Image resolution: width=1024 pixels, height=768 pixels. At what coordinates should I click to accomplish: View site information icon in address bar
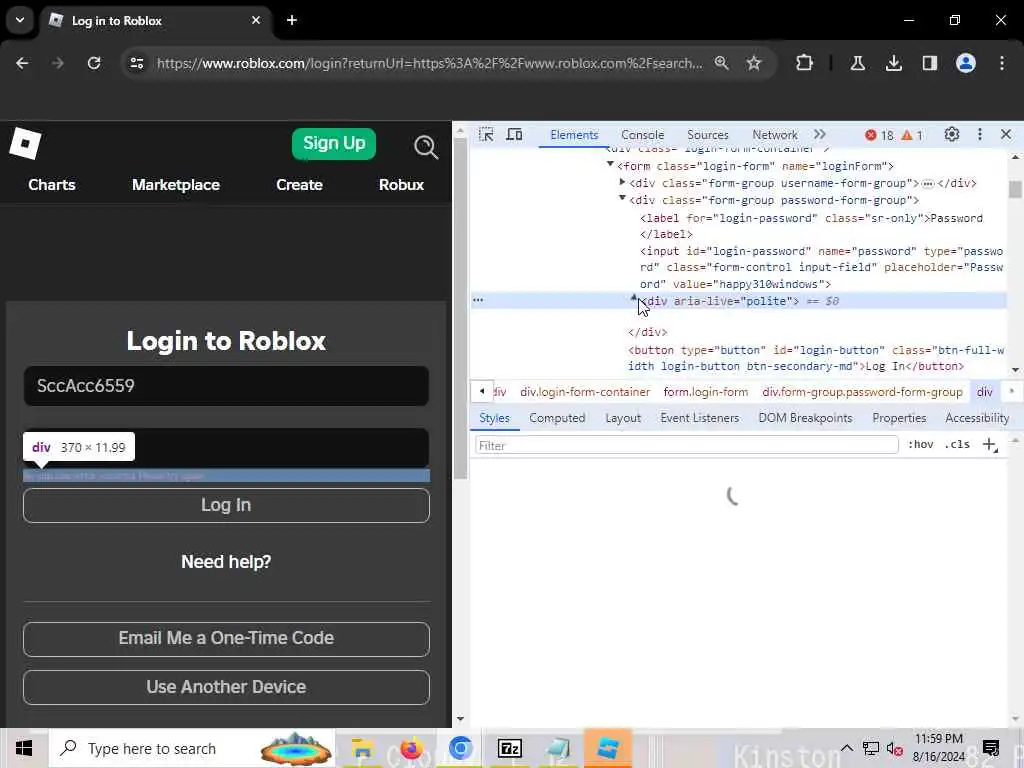coord(136,63)
